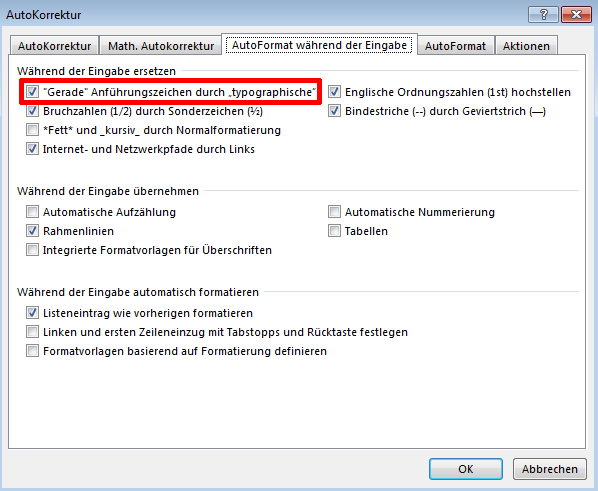Close the AutoKorrektur dialog
Screen dimensions: 598x491
[x=576, y=15]
